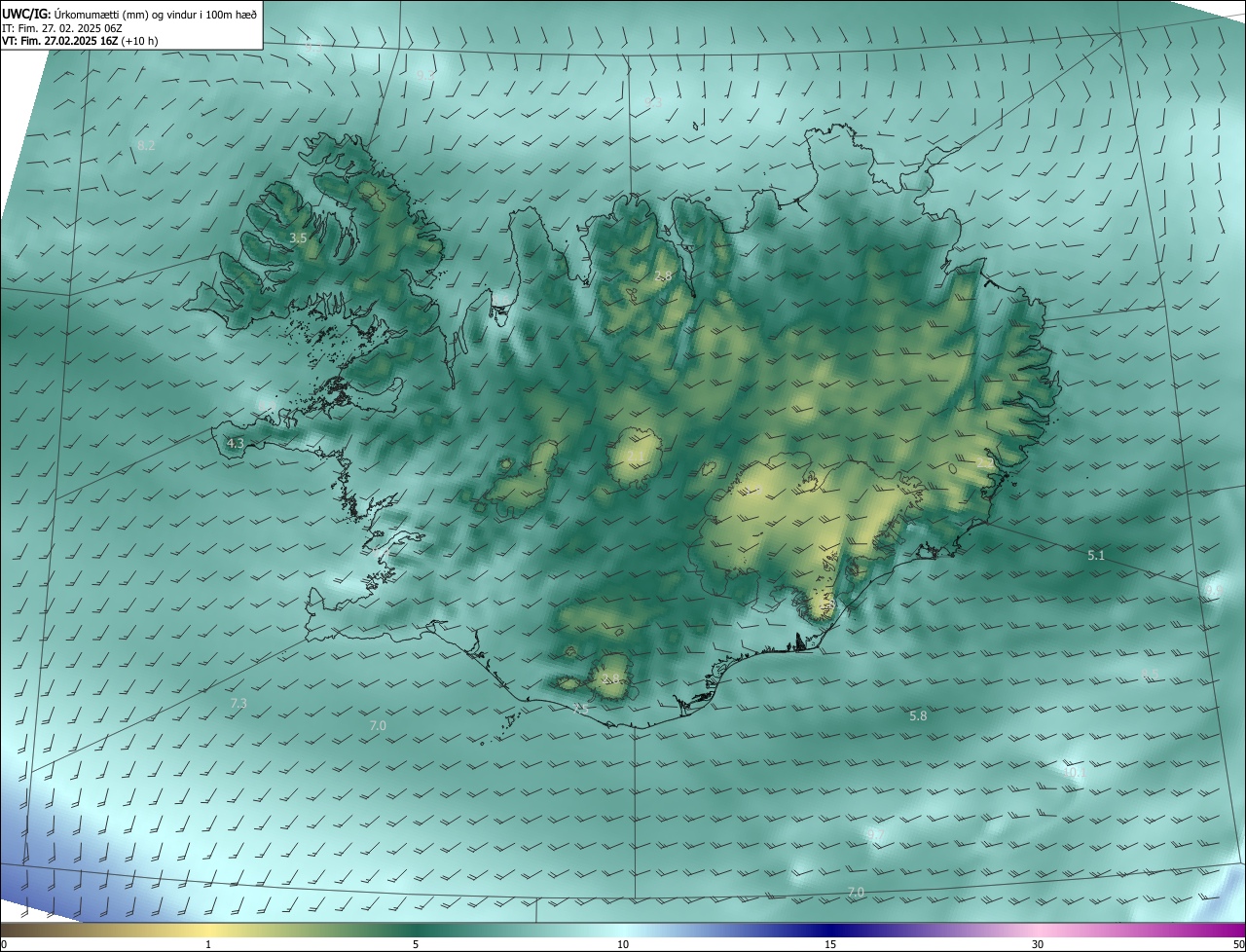Screen dimensions: 1246x952
Task: Click the 7.3 value label over the sea
Action: tap(238, 703)
